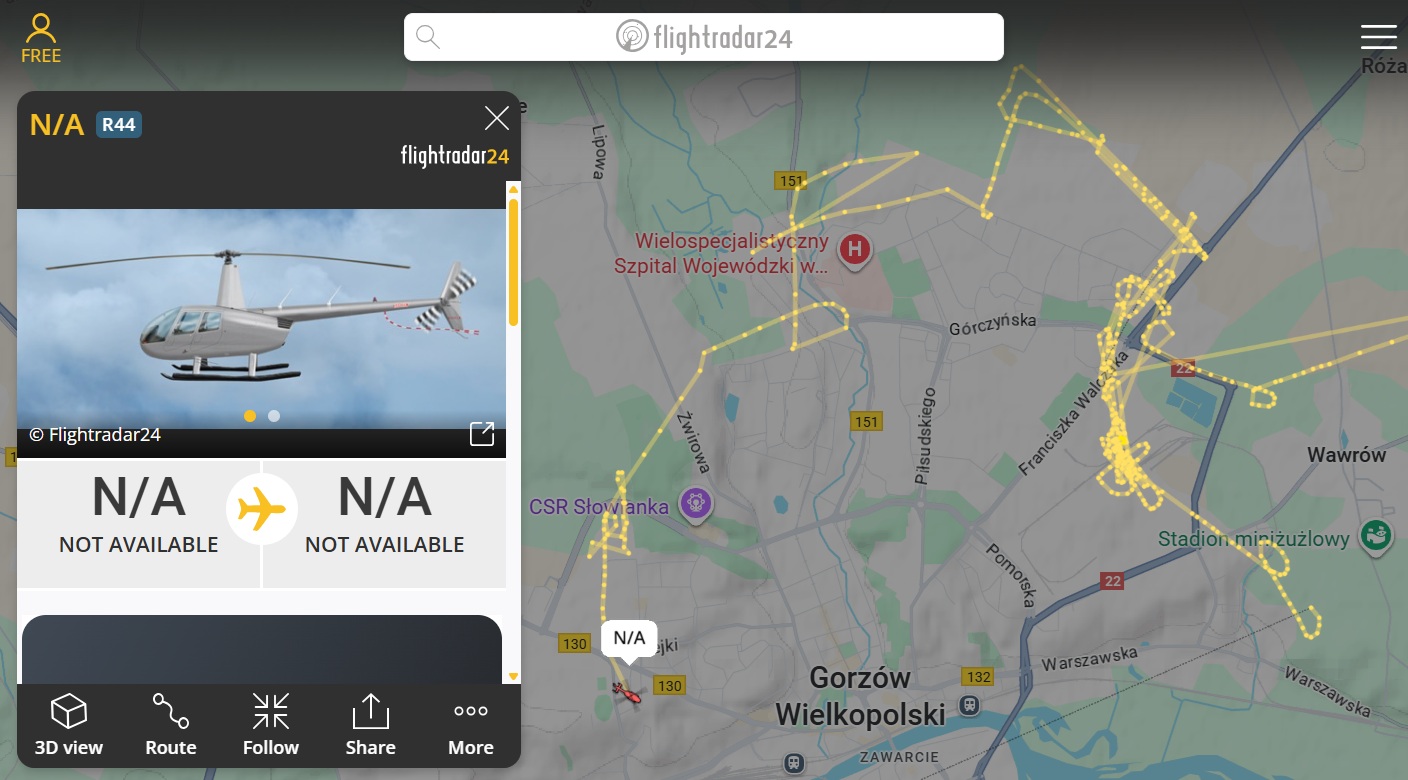The image size is (1408, 780).
Task: Click the R44 aircraft type badge
Action: point(119,125)
